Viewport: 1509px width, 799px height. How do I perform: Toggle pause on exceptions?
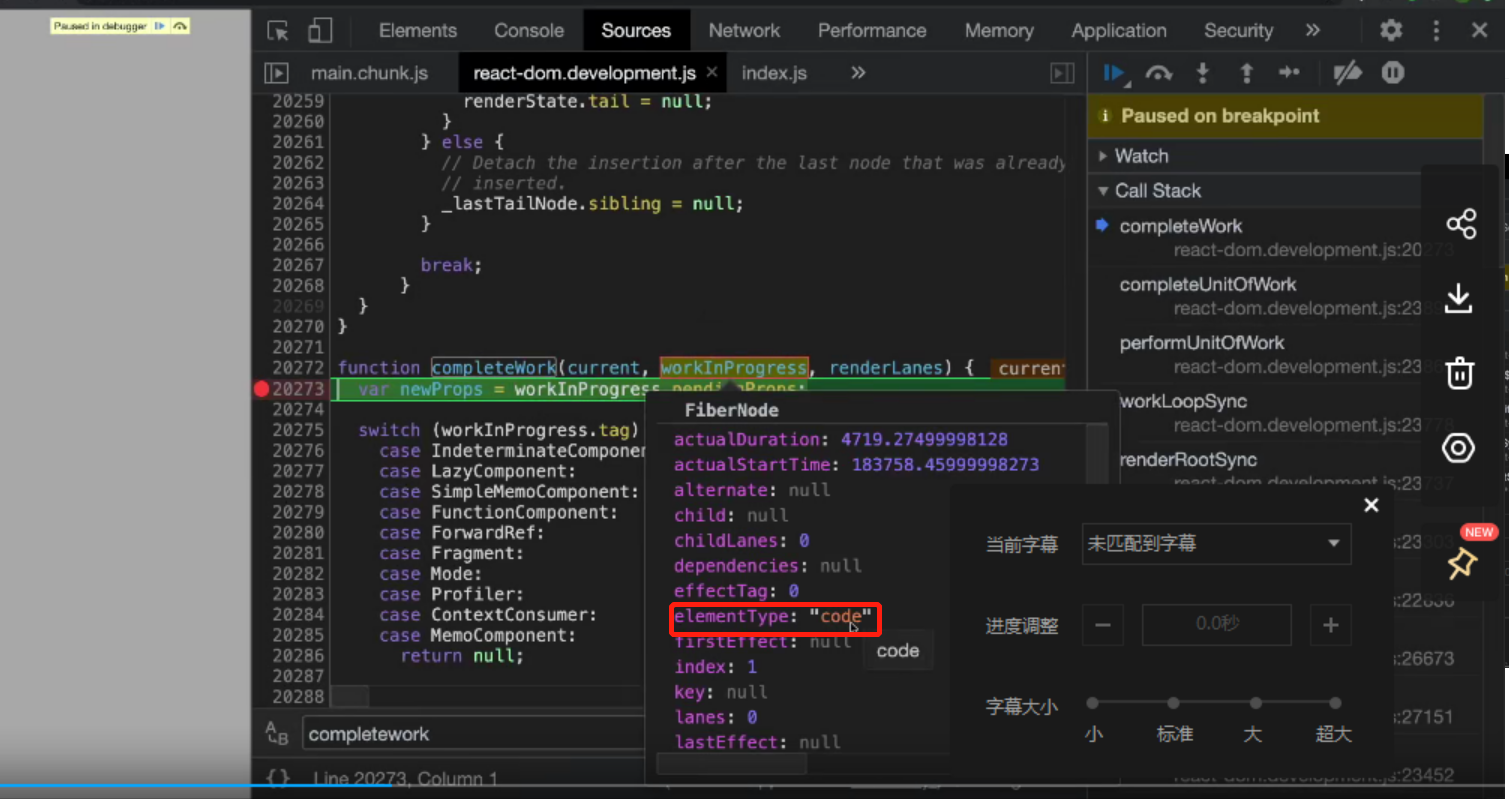1393,73
